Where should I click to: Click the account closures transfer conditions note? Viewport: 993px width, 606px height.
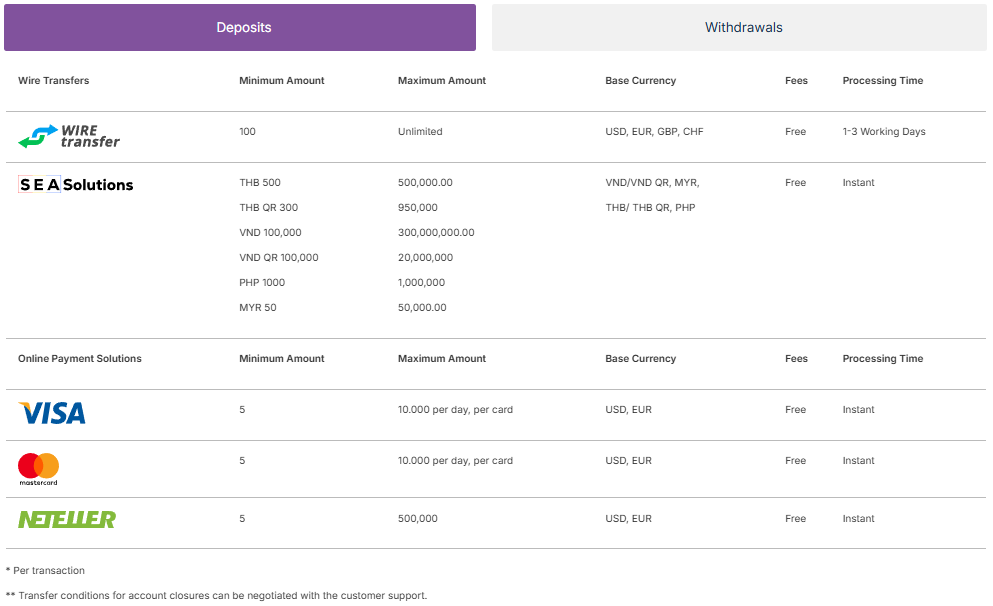(216, 596)
